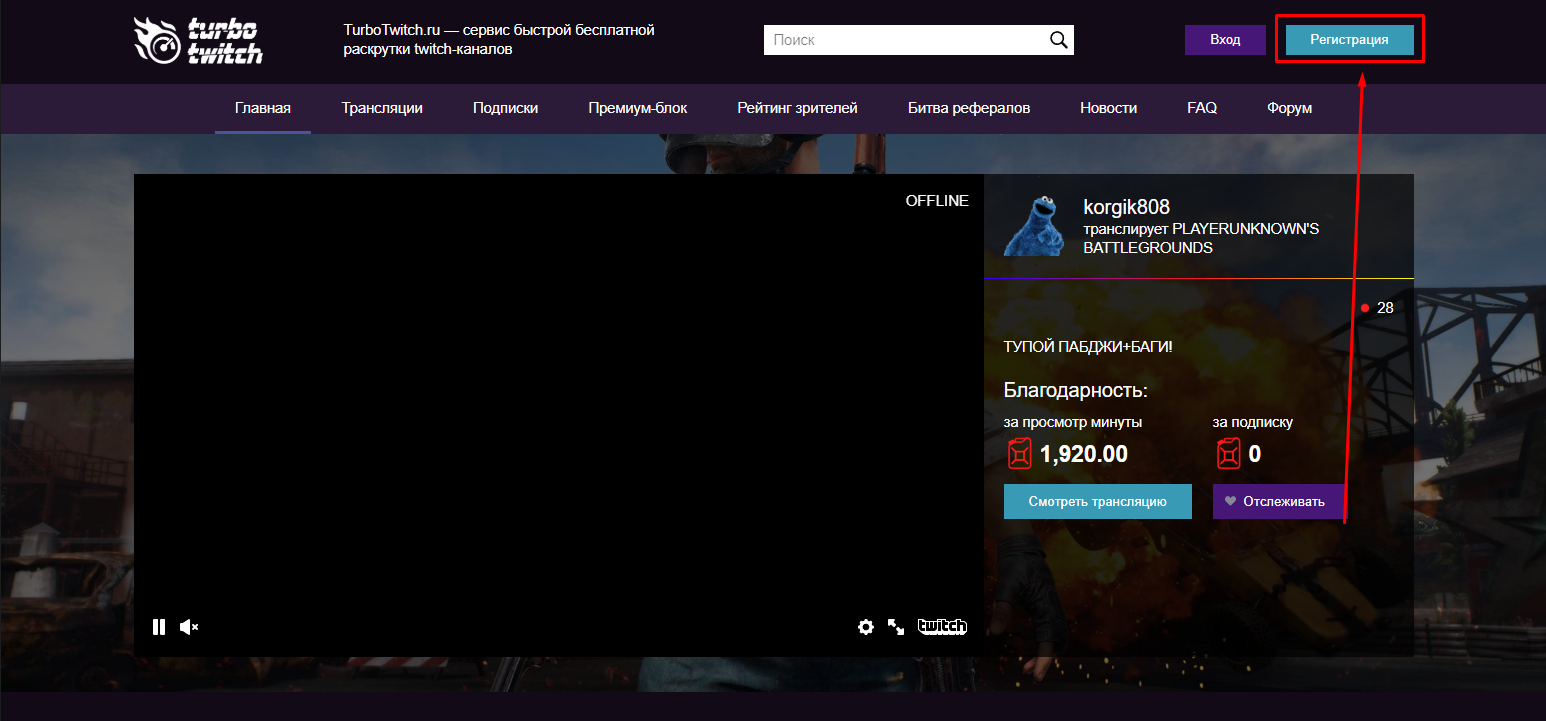
Task: Open the Подписки section
Action: [x=506, y=108]
